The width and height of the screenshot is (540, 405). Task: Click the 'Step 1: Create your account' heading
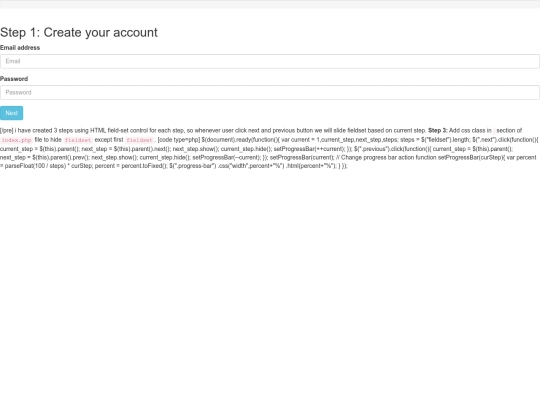pos(79,32)
